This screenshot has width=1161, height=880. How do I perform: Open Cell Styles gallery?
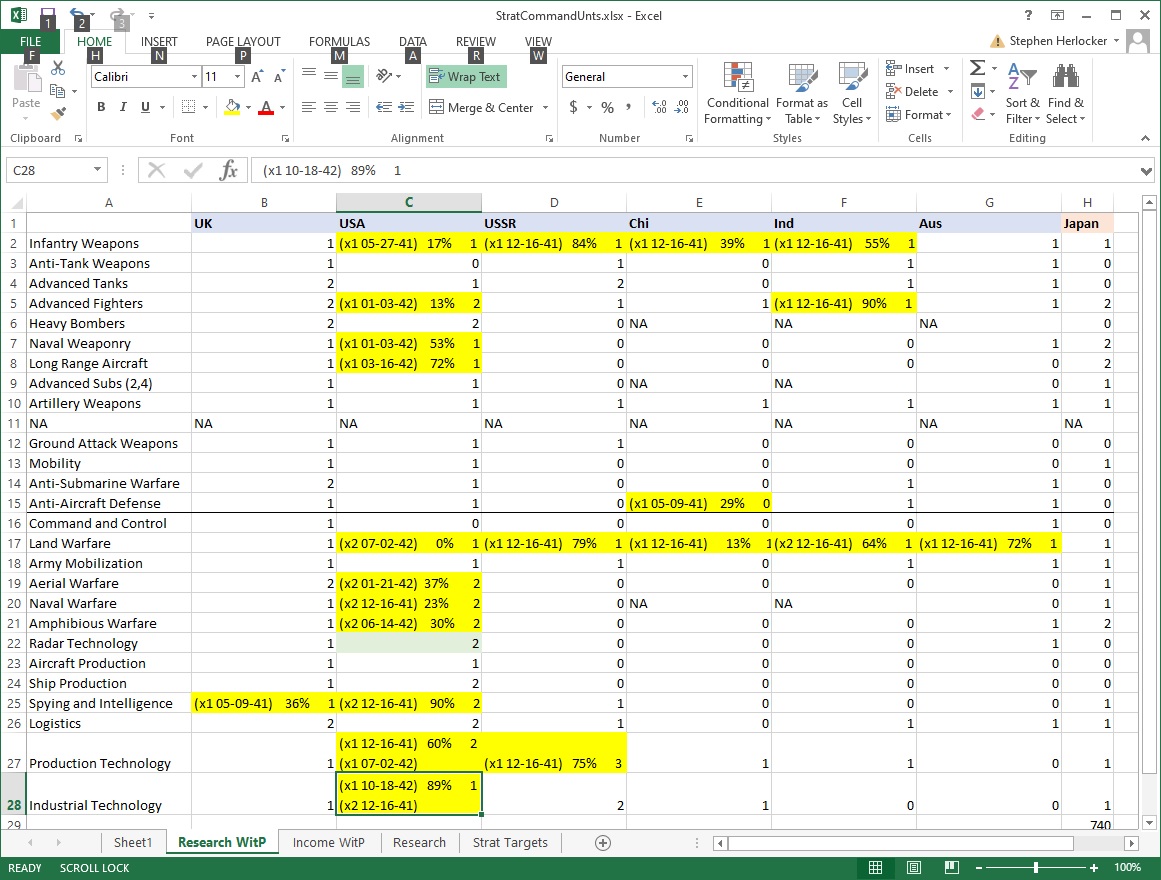(x=852, y=94)
